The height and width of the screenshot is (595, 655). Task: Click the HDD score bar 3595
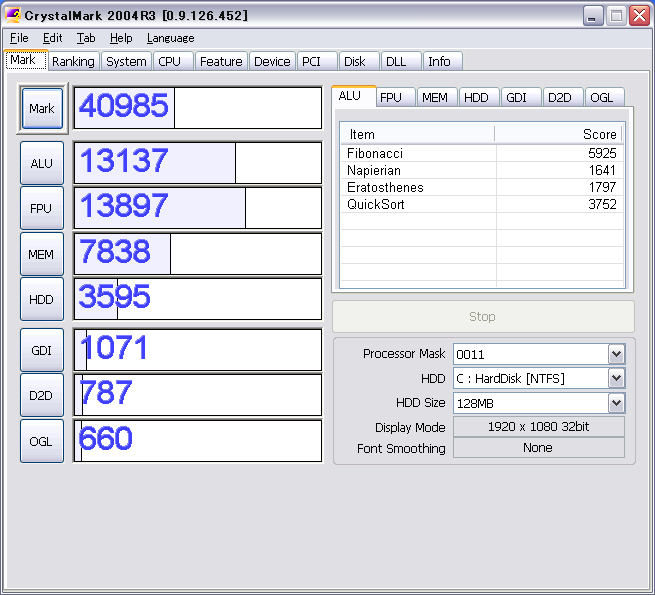(198, 299)
